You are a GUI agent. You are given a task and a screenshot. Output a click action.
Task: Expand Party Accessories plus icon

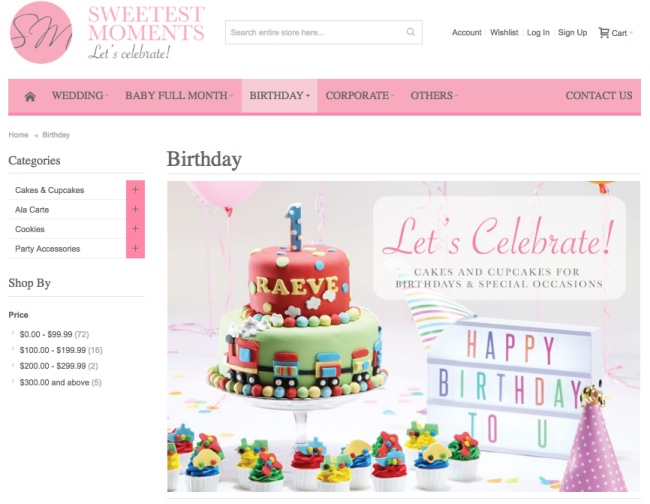click(135, 248)
